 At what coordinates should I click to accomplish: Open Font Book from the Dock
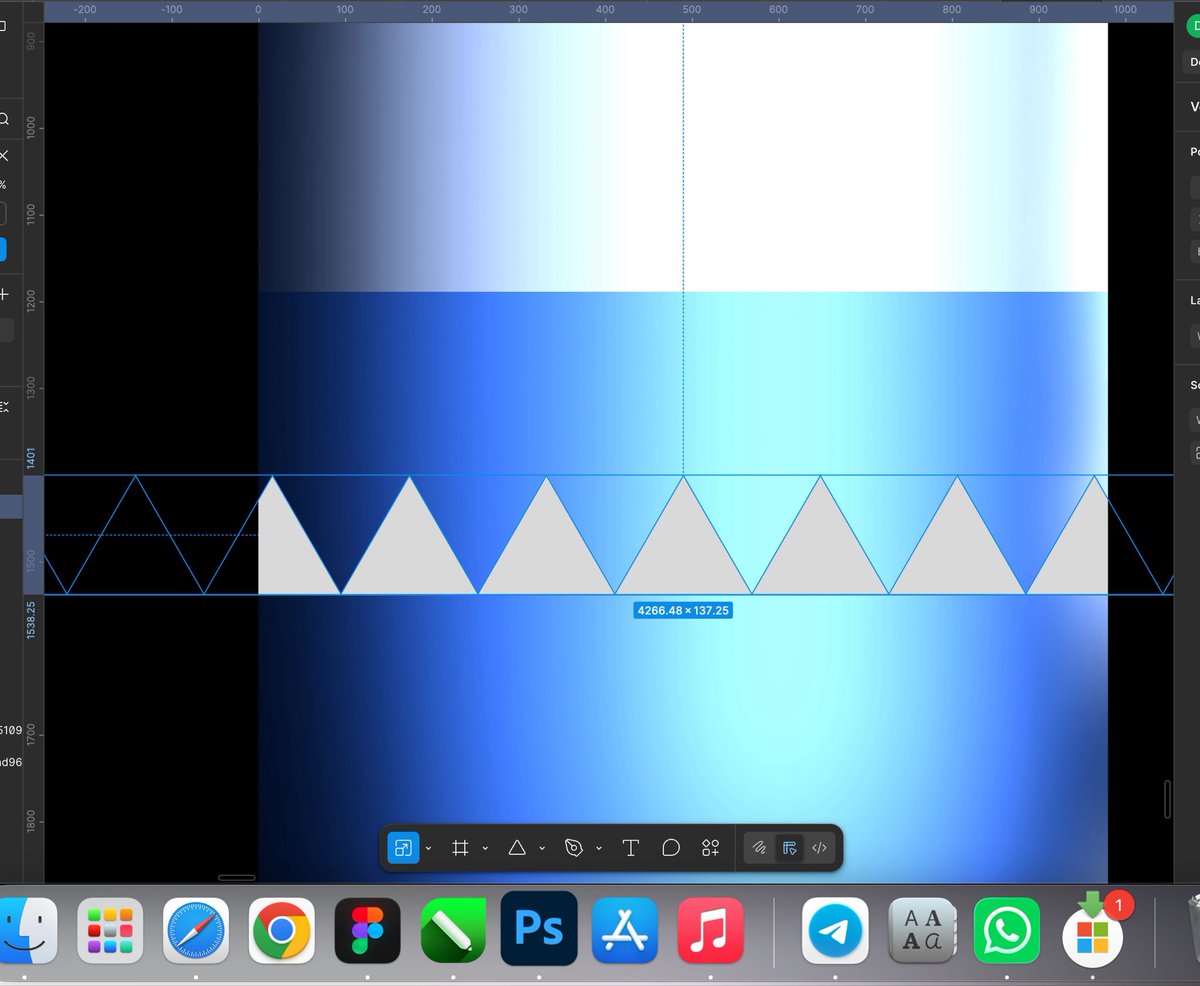[921, 931]
